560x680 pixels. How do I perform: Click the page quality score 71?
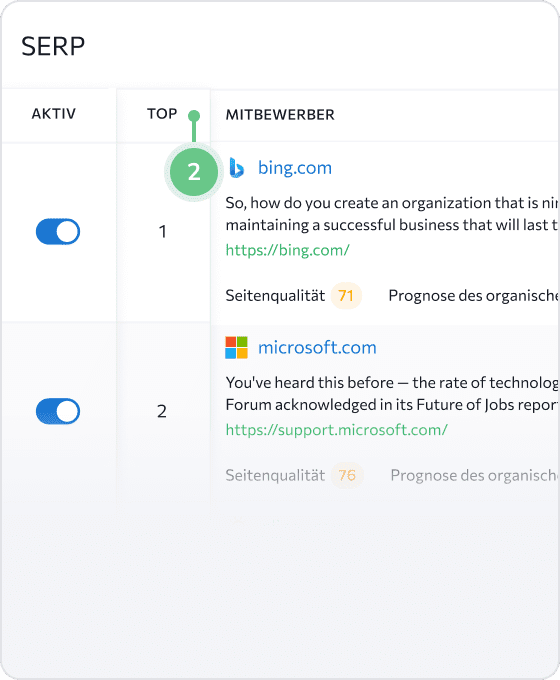point(346,296)
